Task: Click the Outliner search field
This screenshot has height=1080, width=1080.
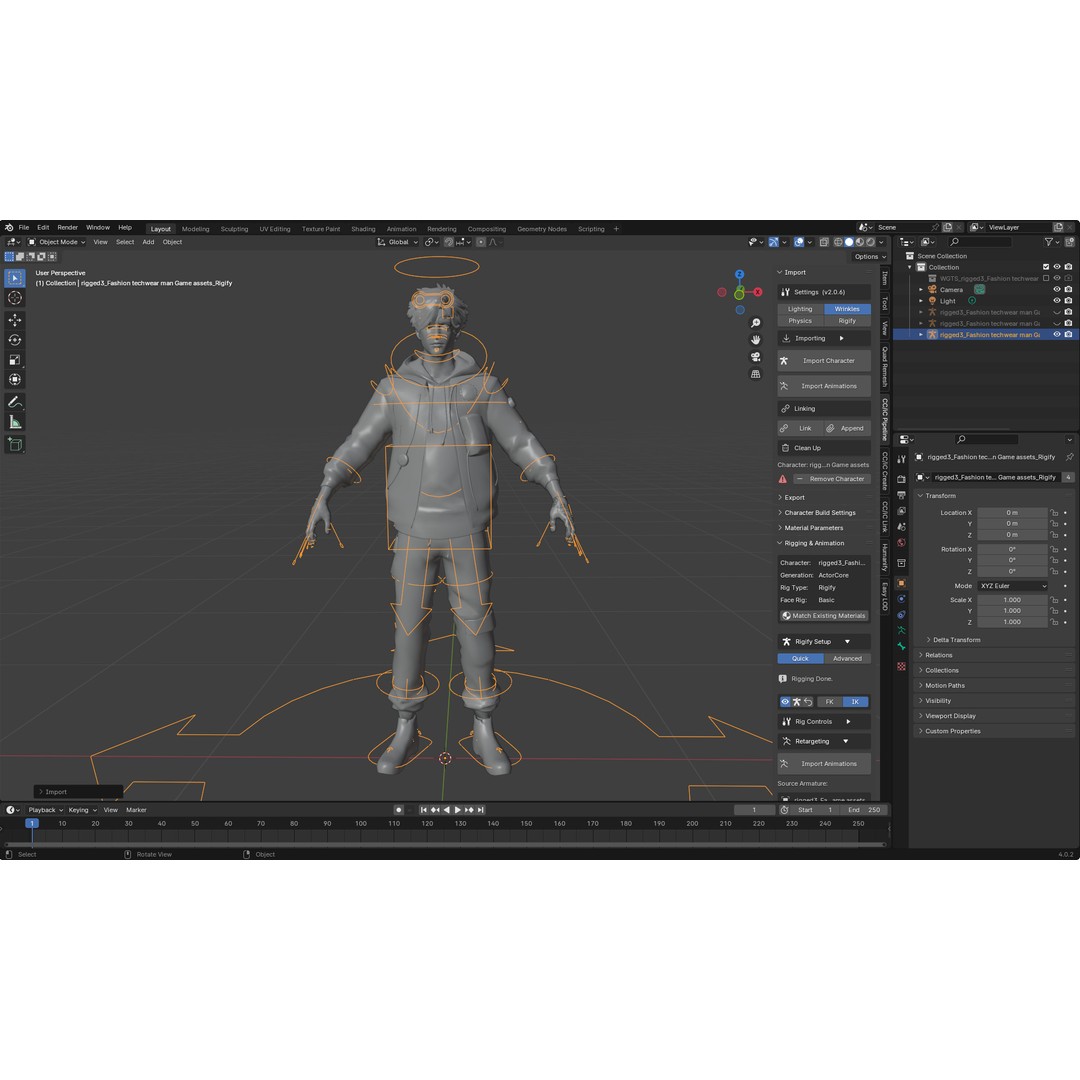Action: (979, 242)
